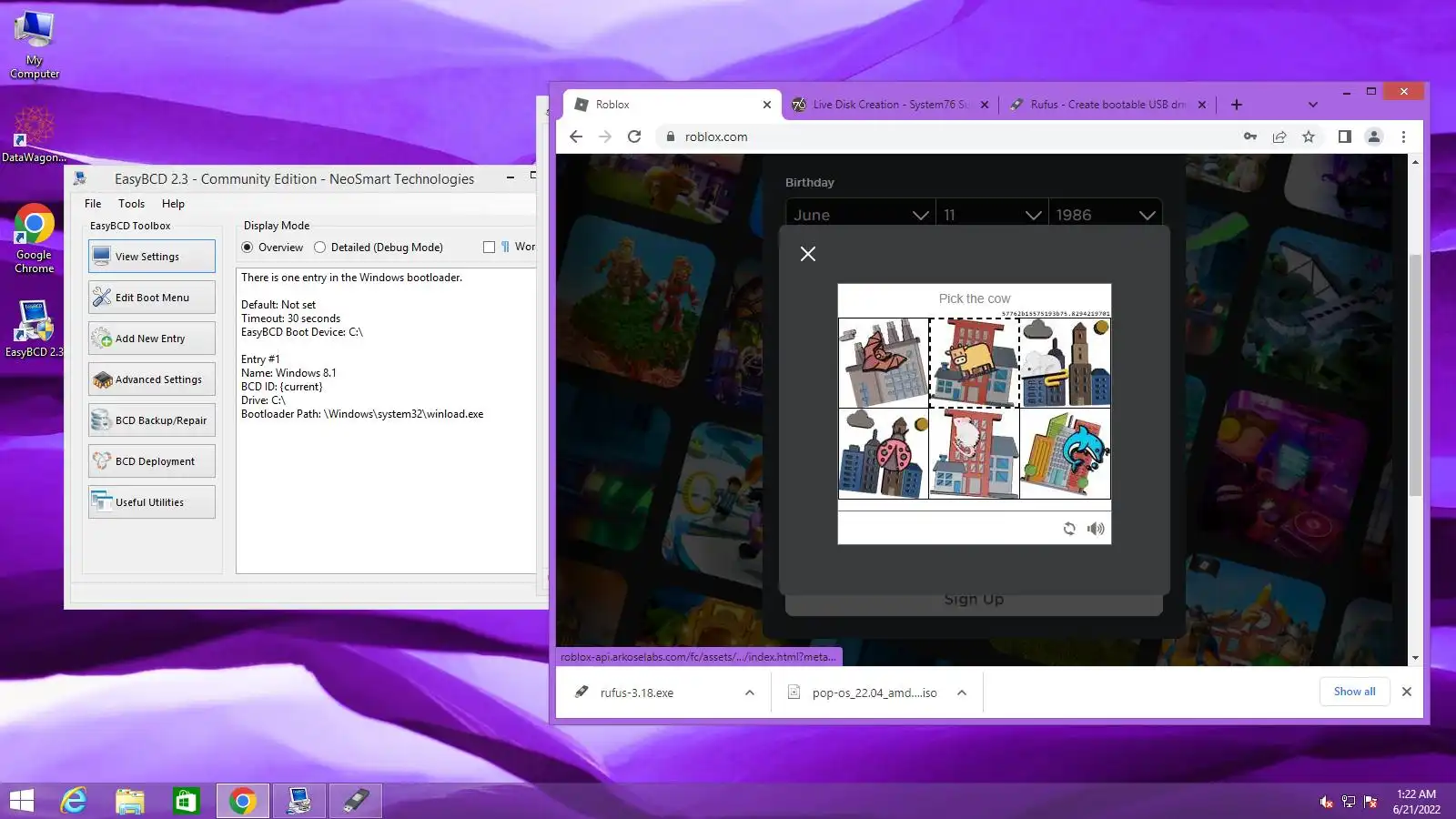Screen dimensions: 1456x819
Task: Open the Chrome profile menu
Action: 1374,136
